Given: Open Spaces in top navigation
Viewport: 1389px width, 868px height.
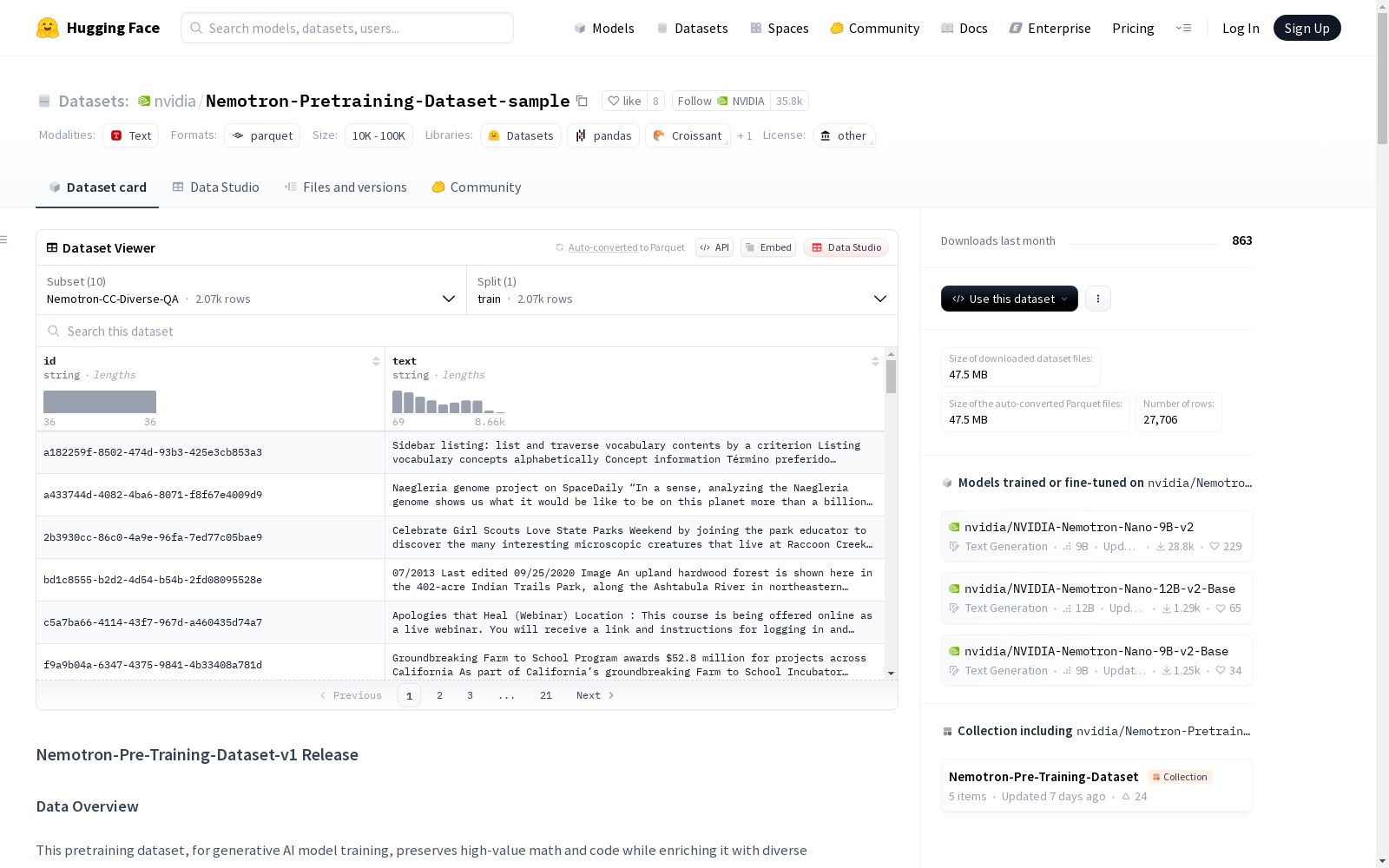Looking at the screenshot, I should [x=780, y=28].
